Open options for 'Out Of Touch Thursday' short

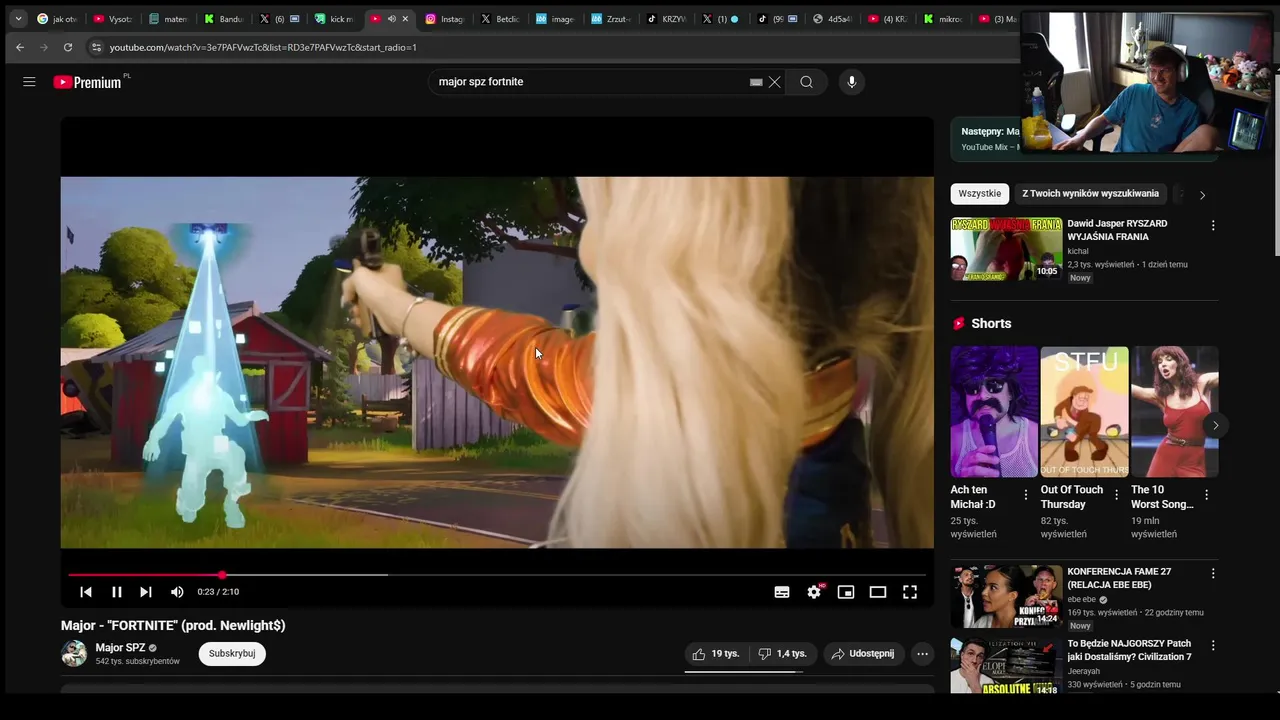point(1116,495)
